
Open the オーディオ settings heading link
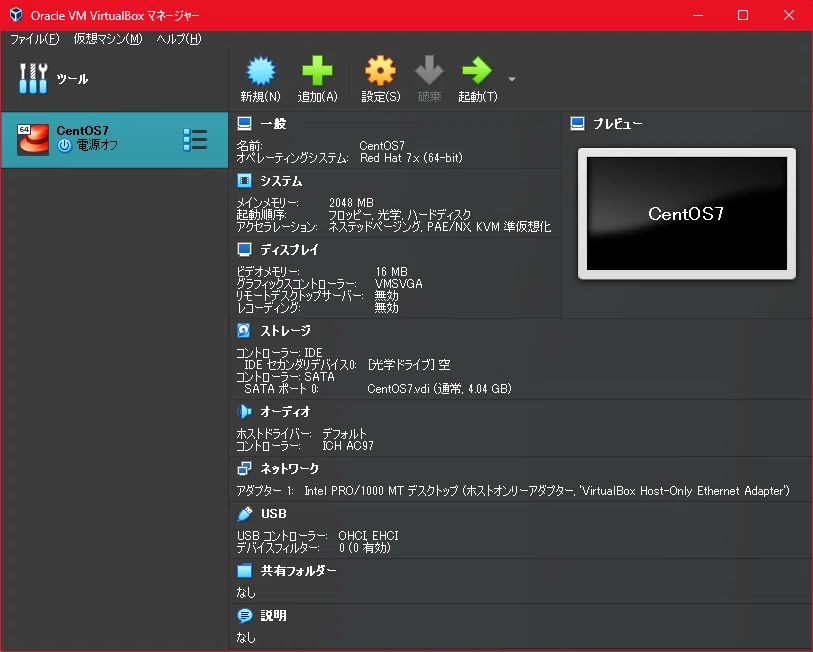point(285,411)
